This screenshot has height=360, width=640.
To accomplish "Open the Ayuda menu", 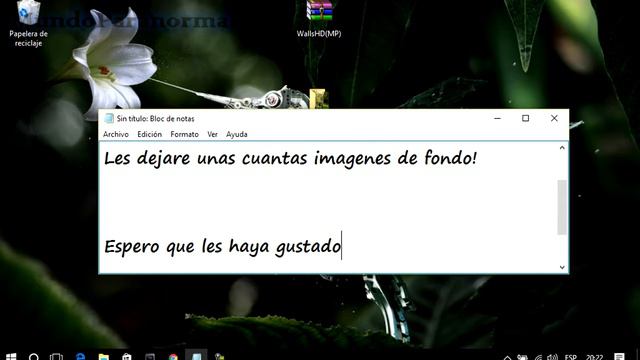I will 237,134.
